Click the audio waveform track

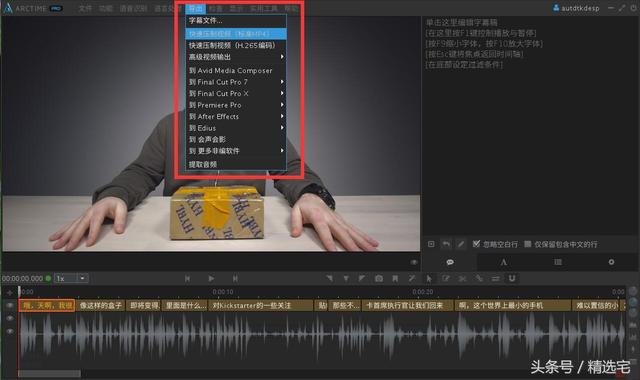click(x=322, y=335)
